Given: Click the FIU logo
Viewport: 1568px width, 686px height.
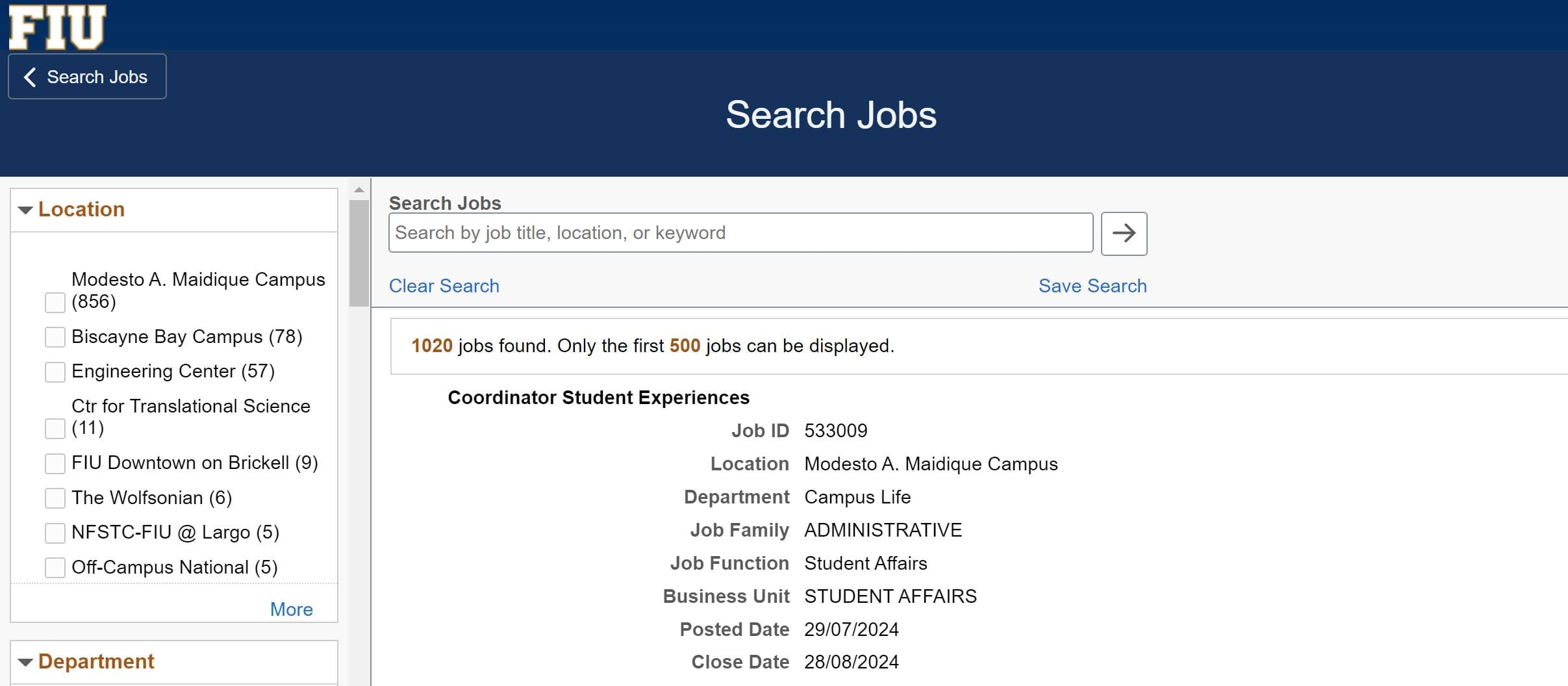Looking at the screenshot, I should click(57, 27).
